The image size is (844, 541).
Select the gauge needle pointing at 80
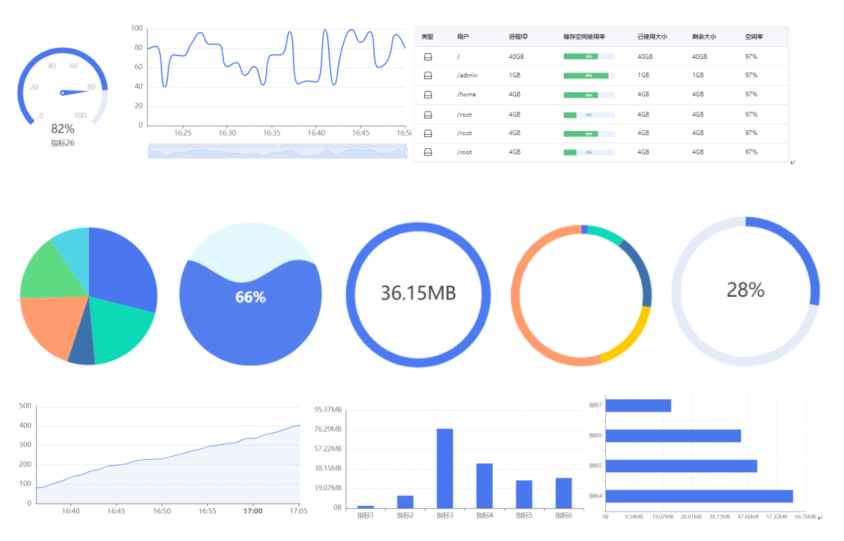tap(75, 93)
